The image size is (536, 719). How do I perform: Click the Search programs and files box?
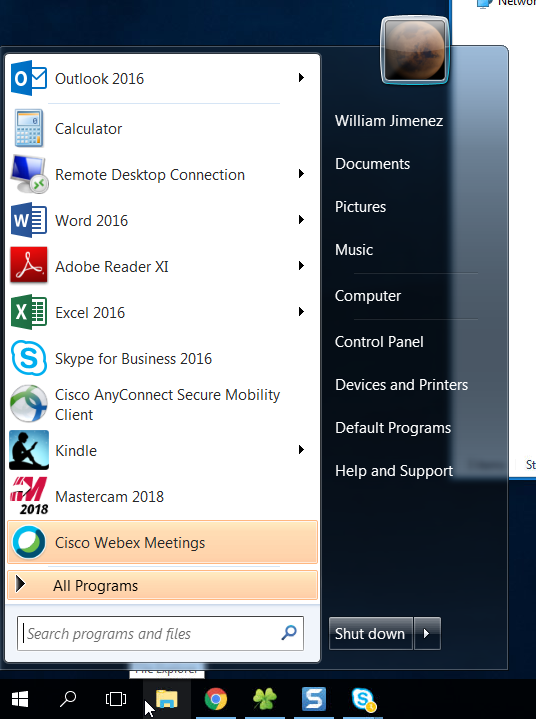(160, 633)
